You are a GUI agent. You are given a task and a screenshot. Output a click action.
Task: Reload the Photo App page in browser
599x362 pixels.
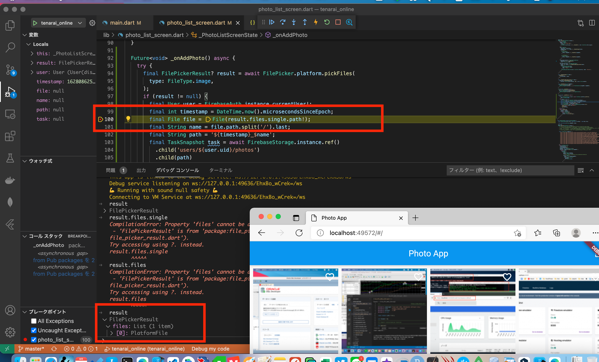pos(299,233)
